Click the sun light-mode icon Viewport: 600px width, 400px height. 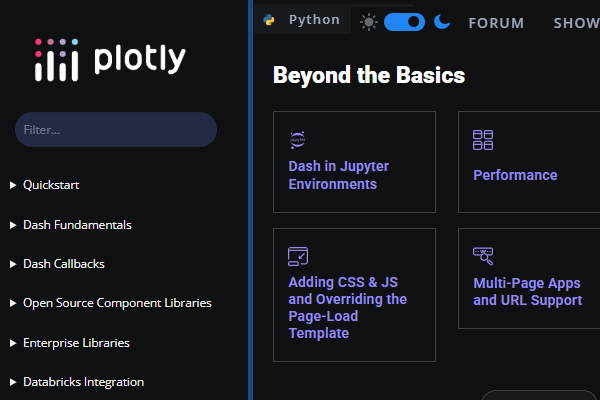(369, 22)
